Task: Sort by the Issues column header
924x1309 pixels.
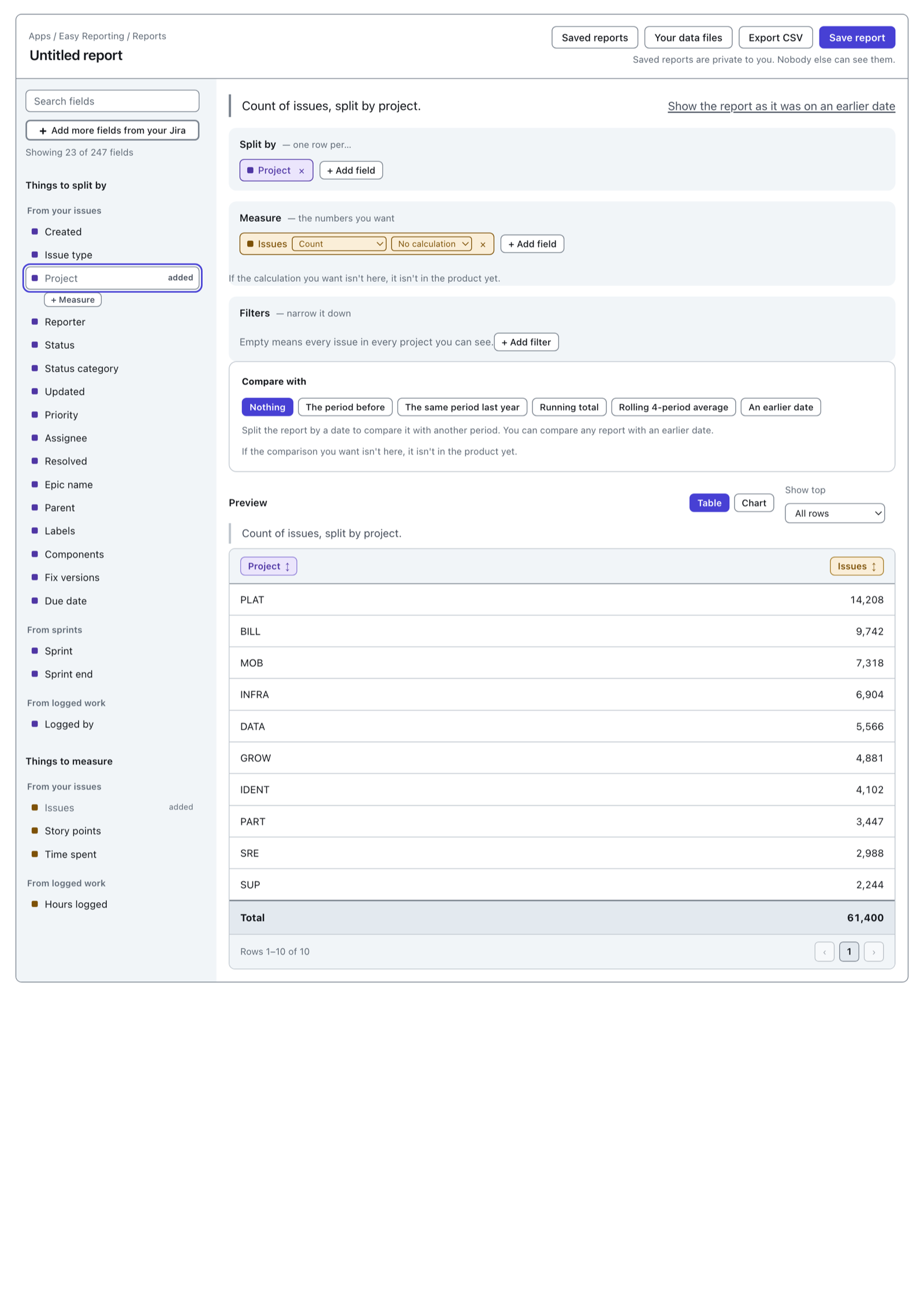Action: coord(856,567)
